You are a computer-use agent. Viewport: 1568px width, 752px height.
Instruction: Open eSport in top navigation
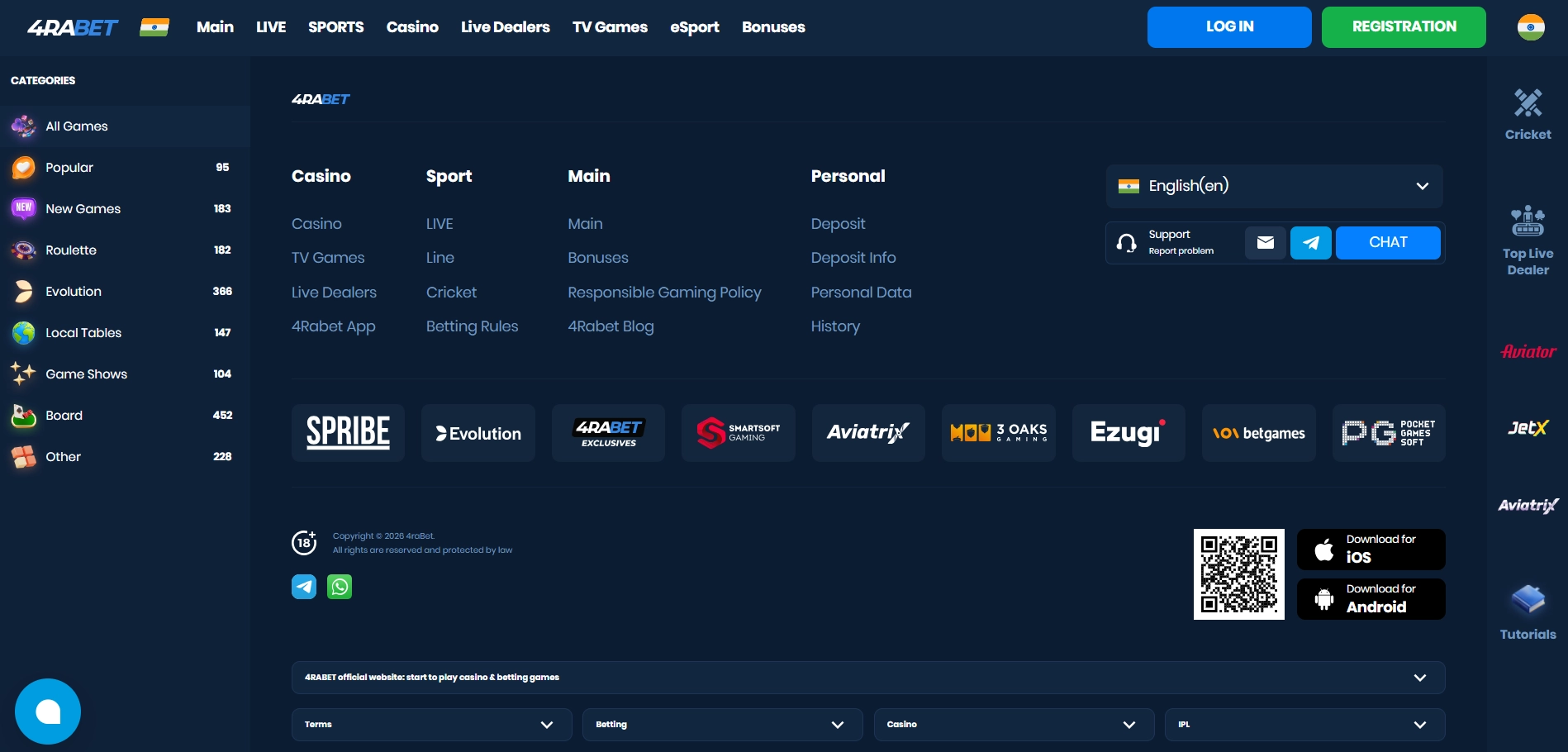tap(695, 27)
